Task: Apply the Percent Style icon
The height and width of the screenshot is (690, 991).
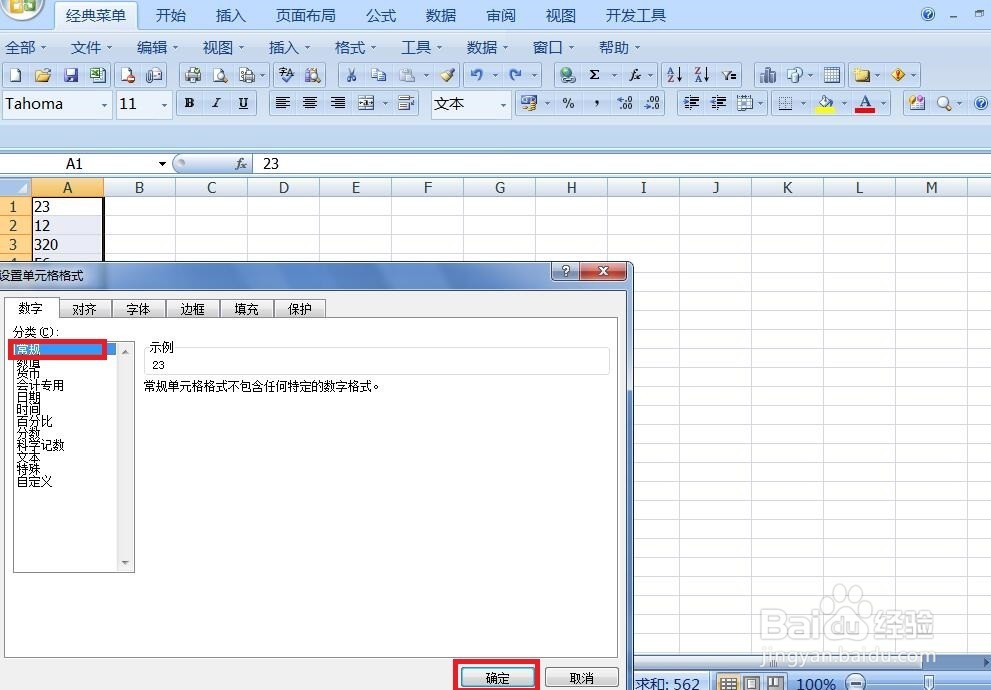Action: [570, 102]
